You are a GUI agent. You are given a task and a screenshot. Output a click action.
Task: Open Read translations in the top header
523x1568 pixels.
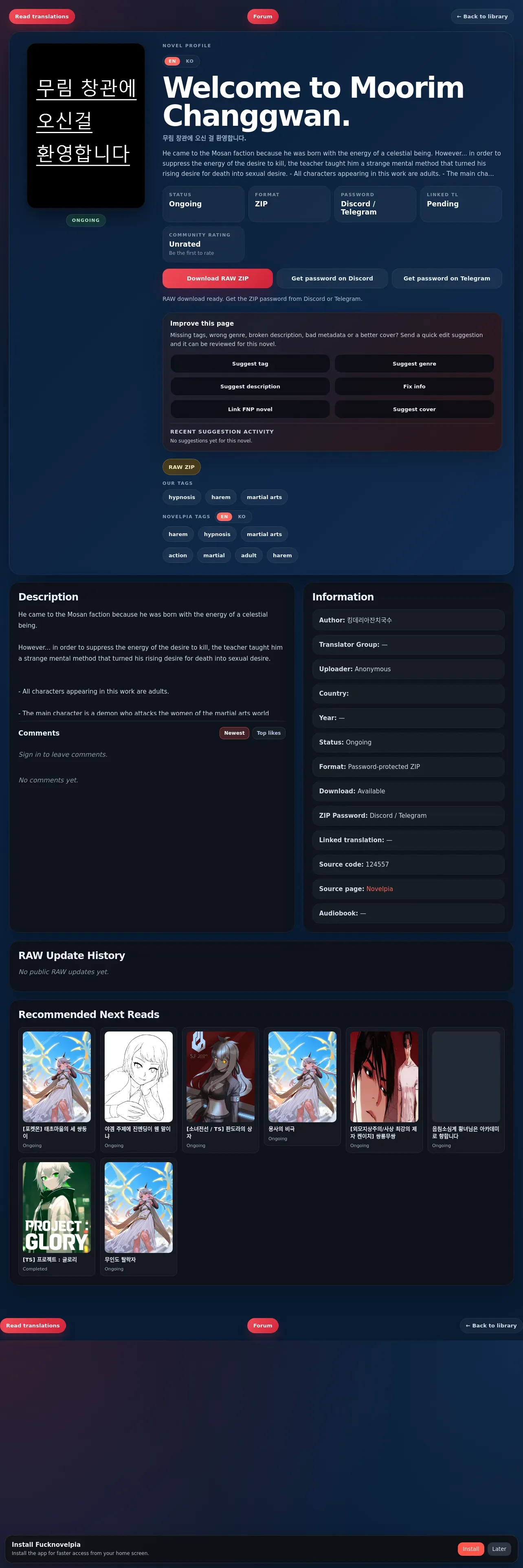(42, 16)
